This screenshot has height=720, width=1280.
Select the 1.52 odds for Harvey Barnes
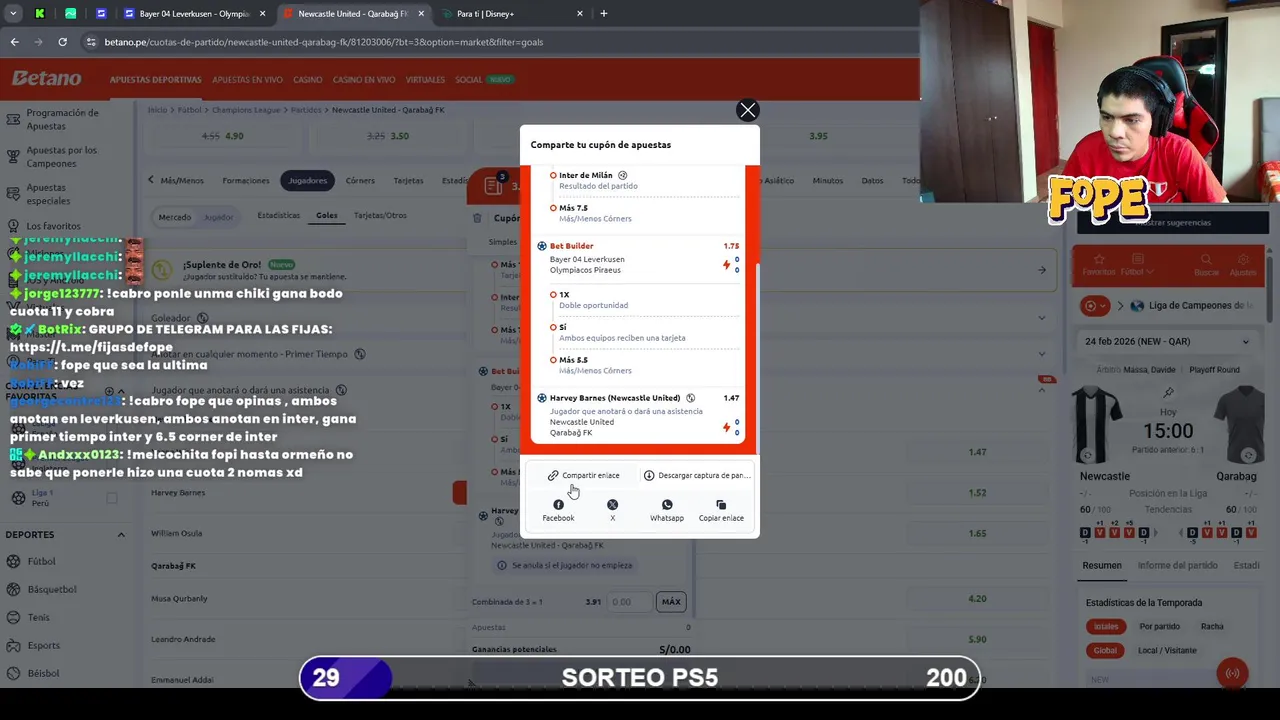(977, 493)
